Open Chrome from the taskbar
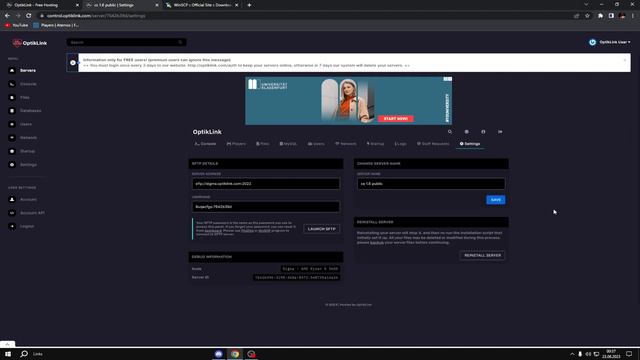 point(235,354)
